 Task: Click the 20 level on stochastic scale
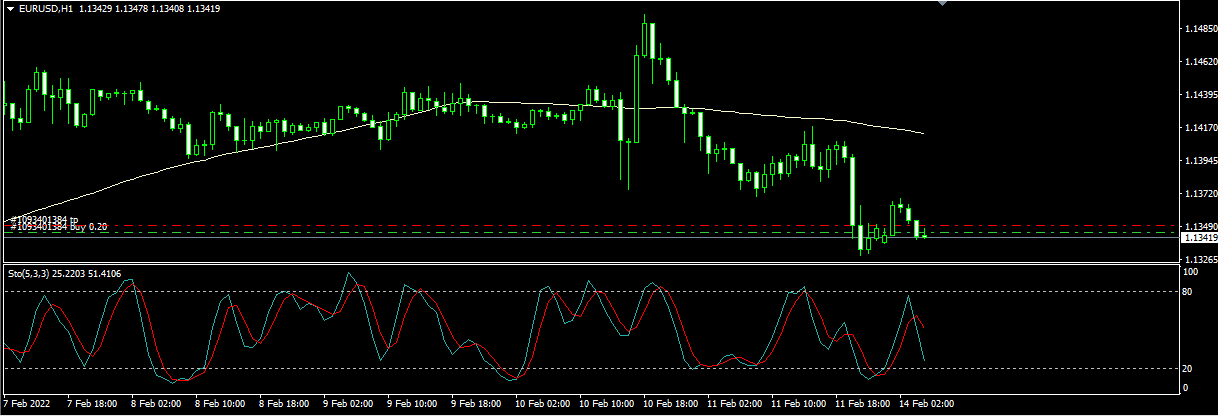point(1190,368)
